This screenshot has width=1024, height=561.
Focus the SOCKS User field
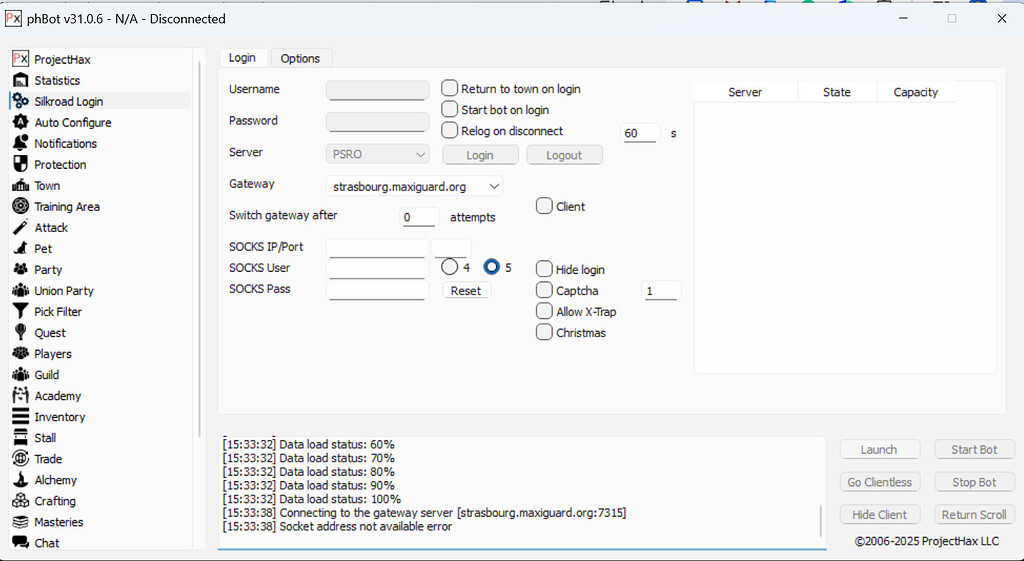377,268
